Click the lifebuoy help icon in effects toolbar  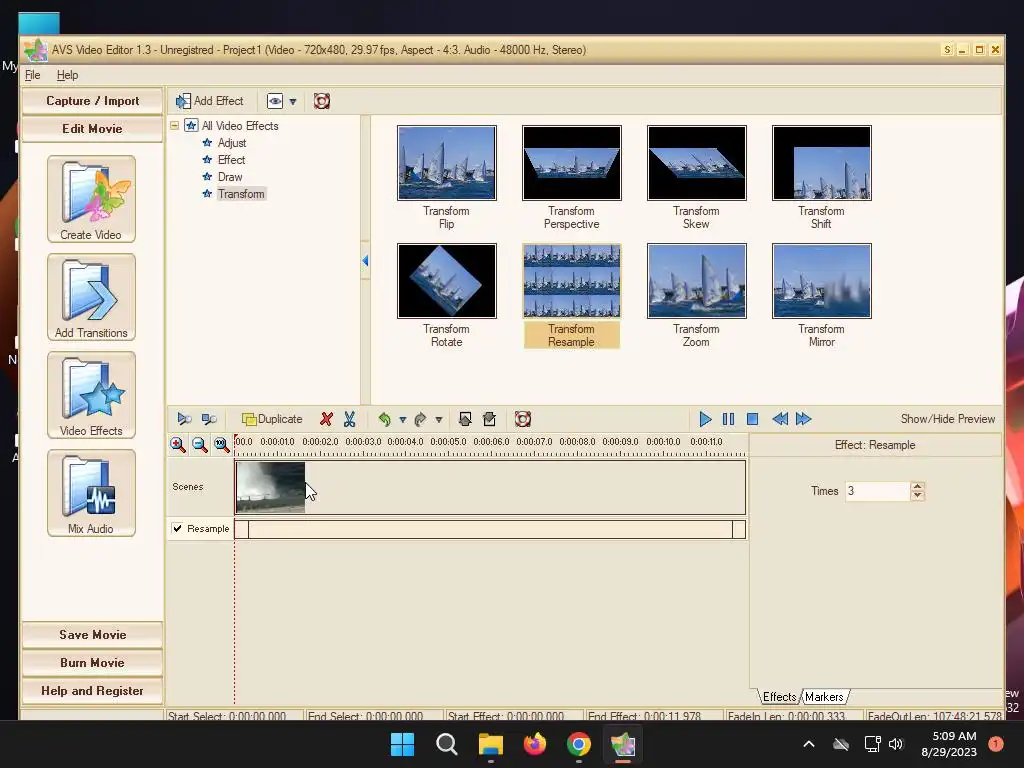(x=321, y=101)
